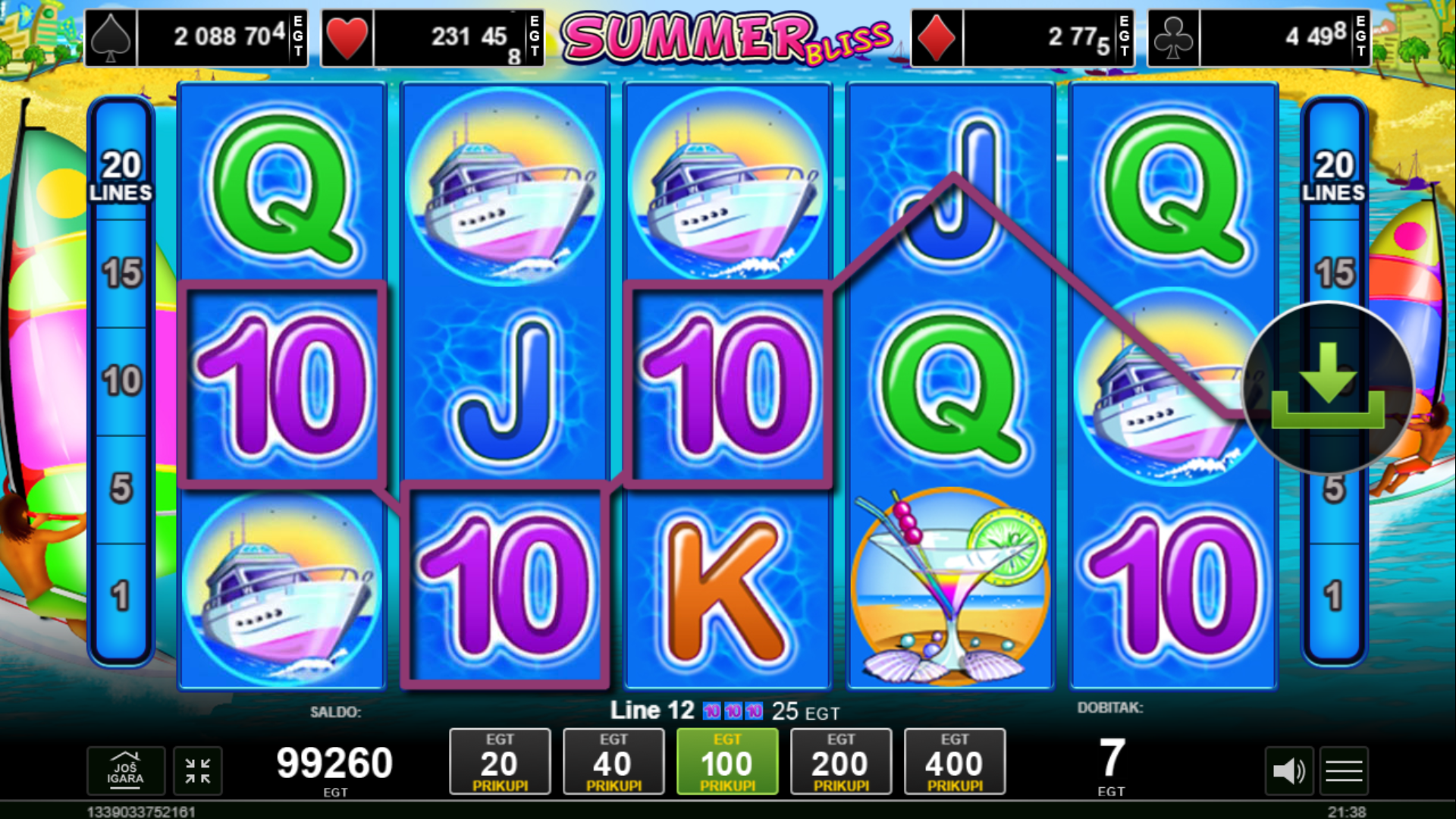The image size is (1456, 819).
Task: Click the club jackpot icon
Action: (1173, 38)
